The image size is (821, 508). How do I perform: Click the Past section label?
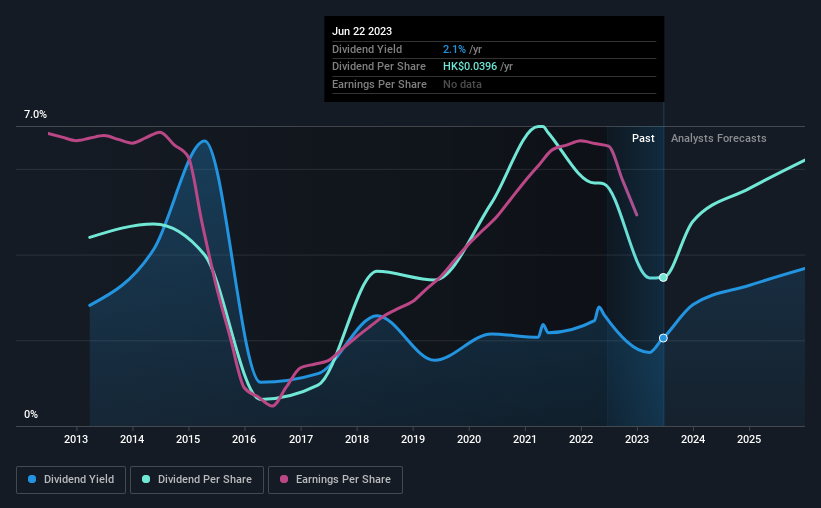[x=643, y=138]
